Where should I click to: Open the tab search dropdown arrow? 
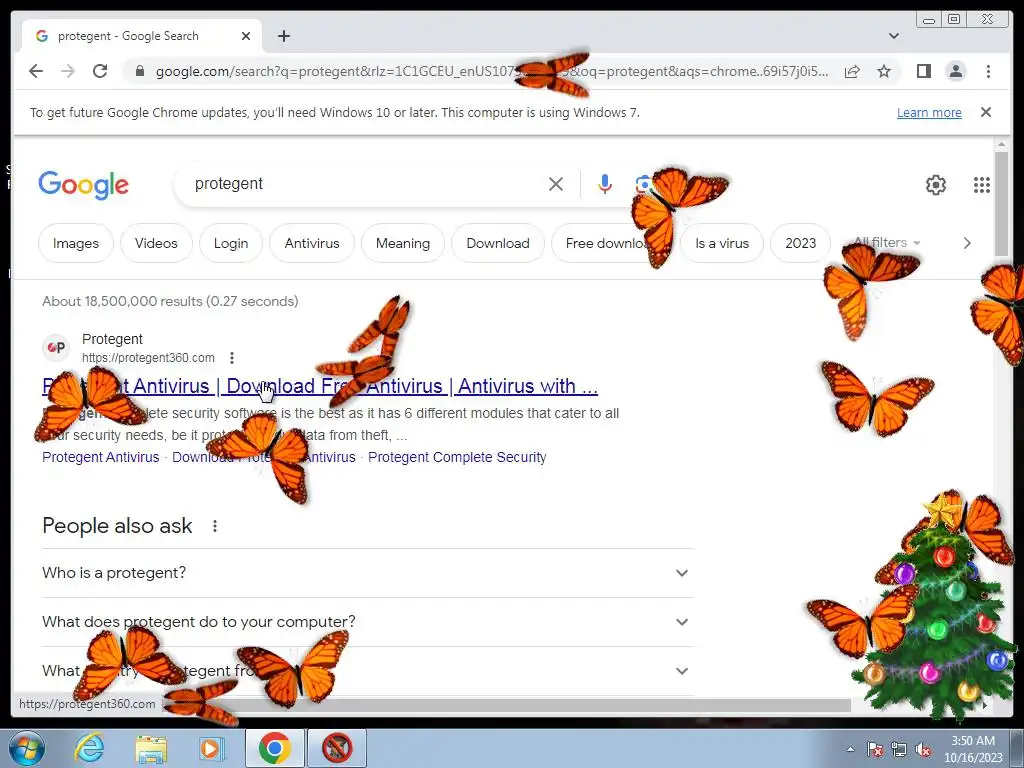tap(893, 36)
